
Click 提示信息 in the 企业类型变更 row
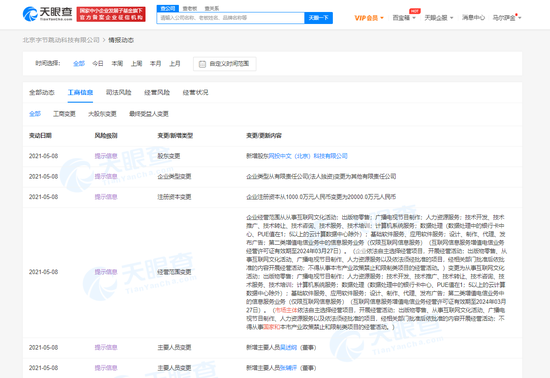(x=106, y=176)
